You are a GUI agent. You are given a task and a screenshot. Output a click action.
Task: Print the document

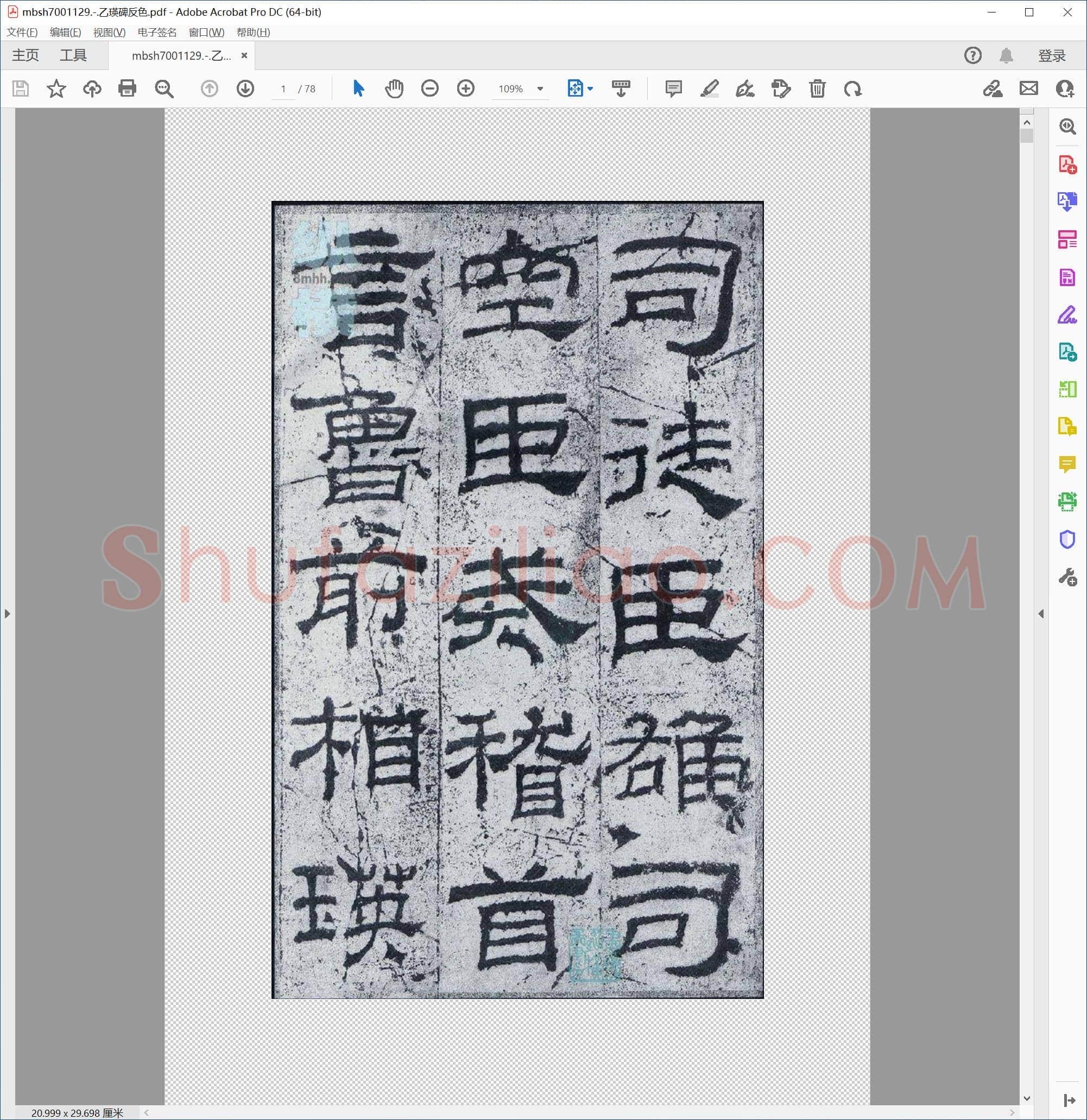pyautogui.click(x=127, y=88)
